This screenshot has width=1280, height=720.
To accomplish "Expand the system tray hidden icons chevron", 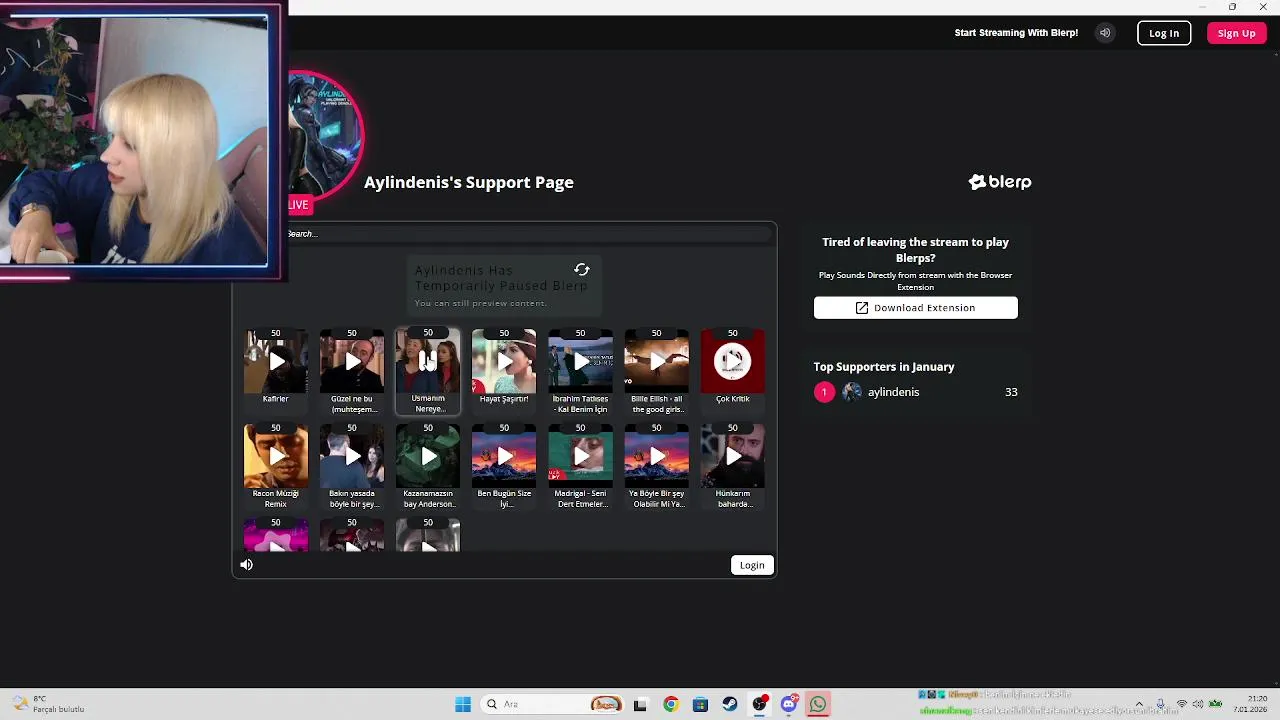I will [1138, 704].
